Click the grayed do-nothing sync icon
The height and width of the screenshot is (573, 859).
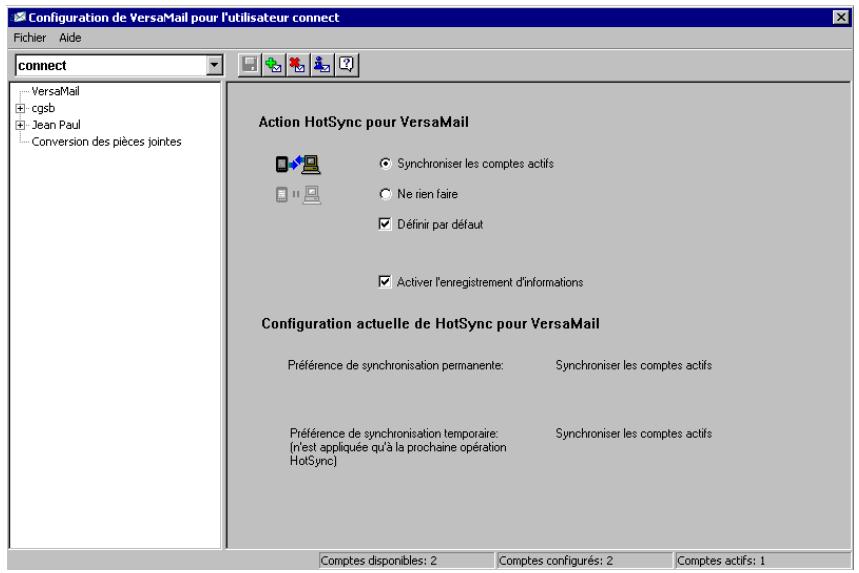pos(298,194)
